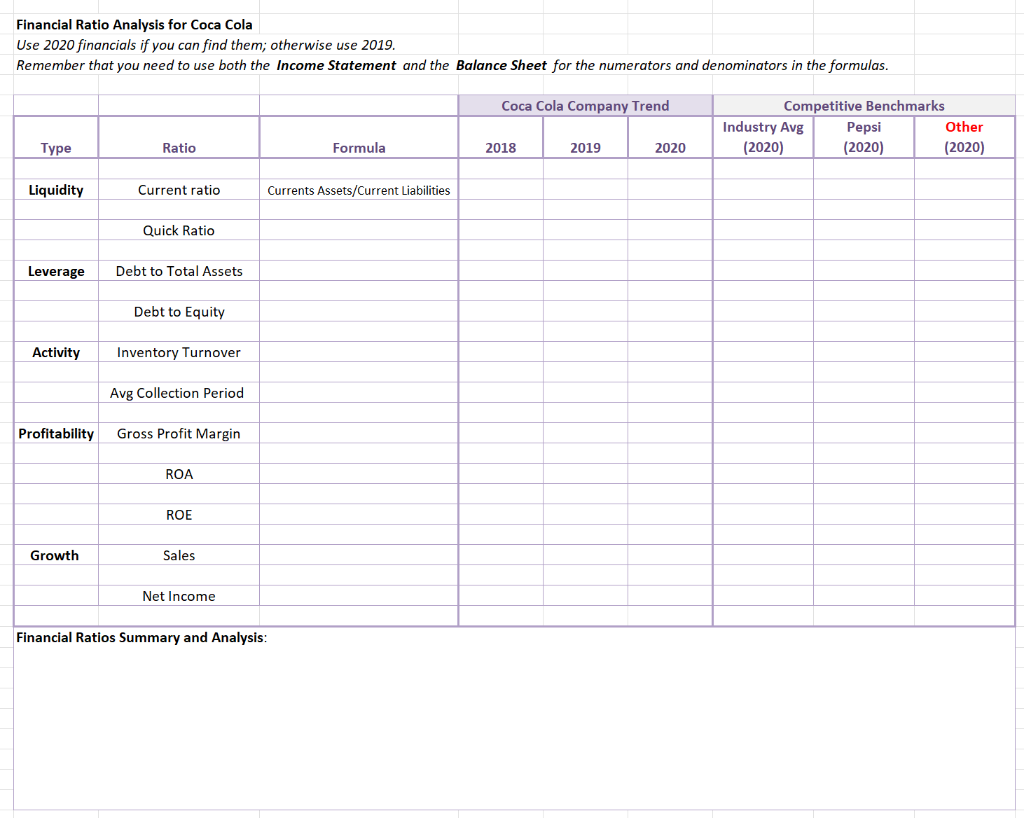This screenshot has width=1024, height=818.
Task: Click the 'Competitive Benchmarks' header cell
Action: click(863, 106)
